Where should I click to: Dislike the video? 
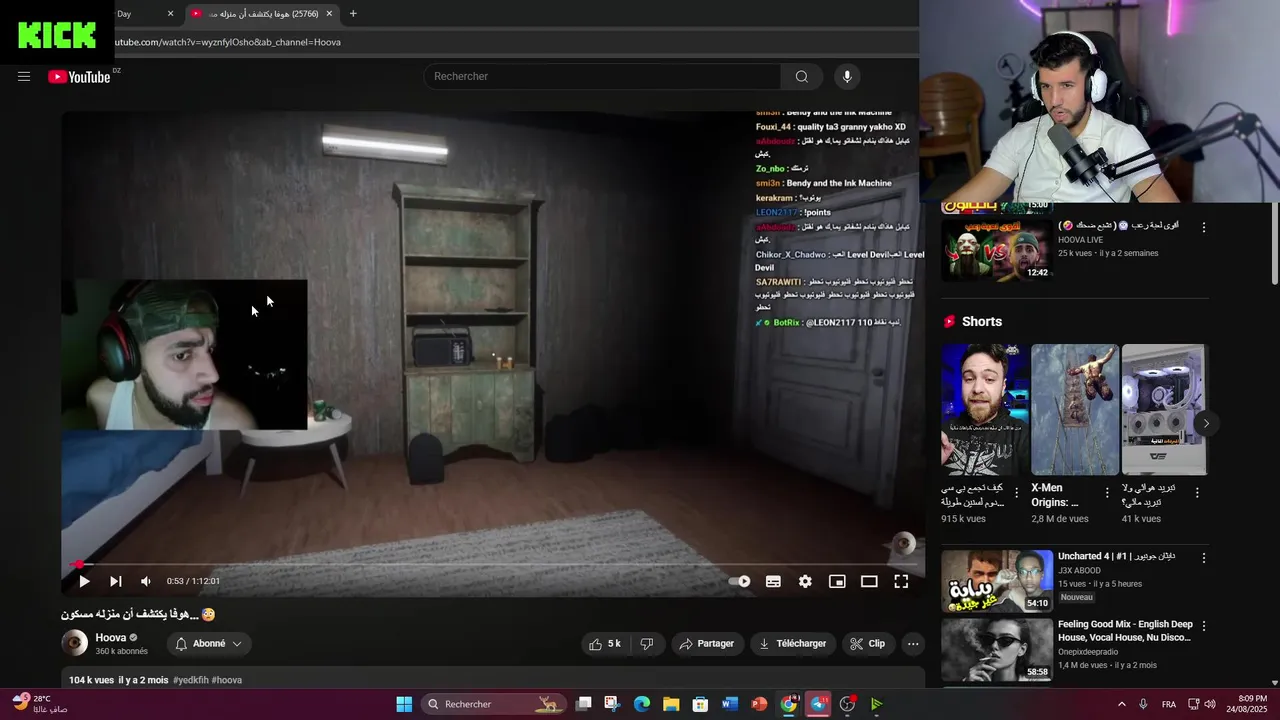[x=647, y=644]
